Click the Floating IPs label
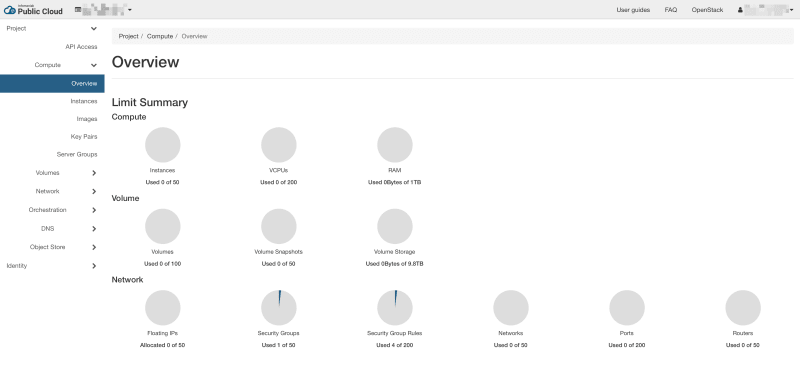 [162, 333]
